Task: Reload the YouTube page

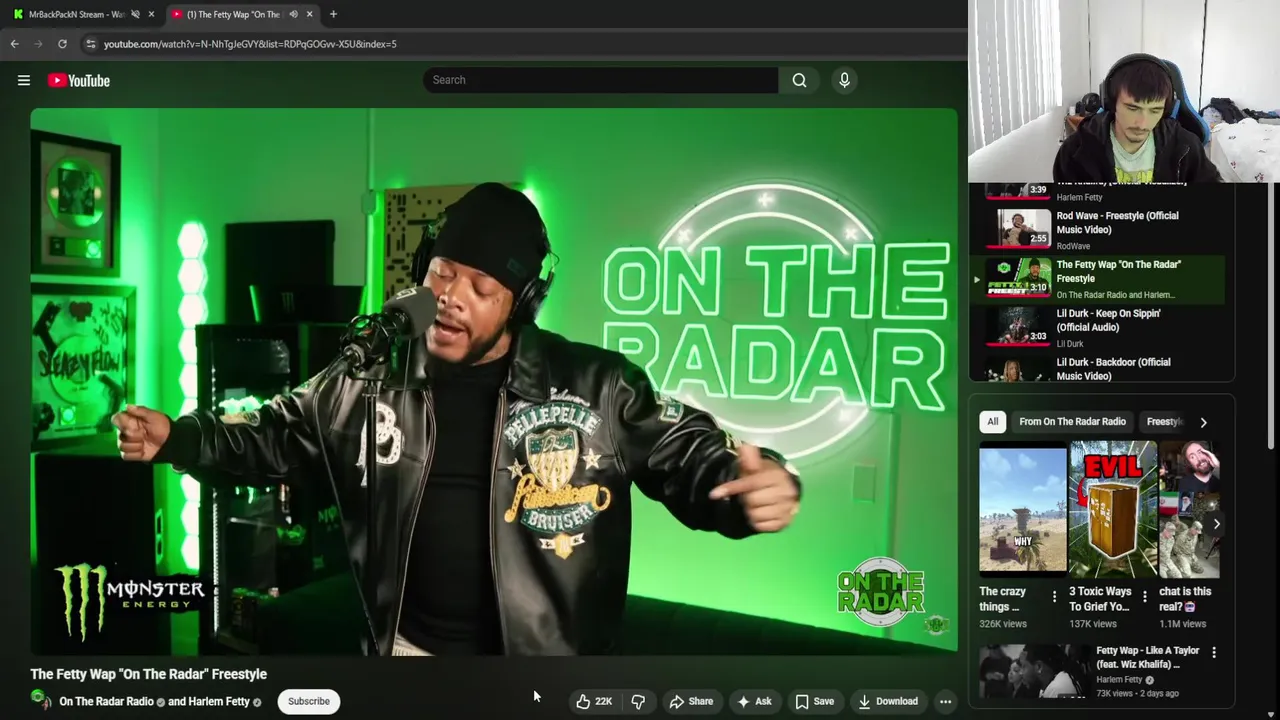Action: tap(62, 44)
